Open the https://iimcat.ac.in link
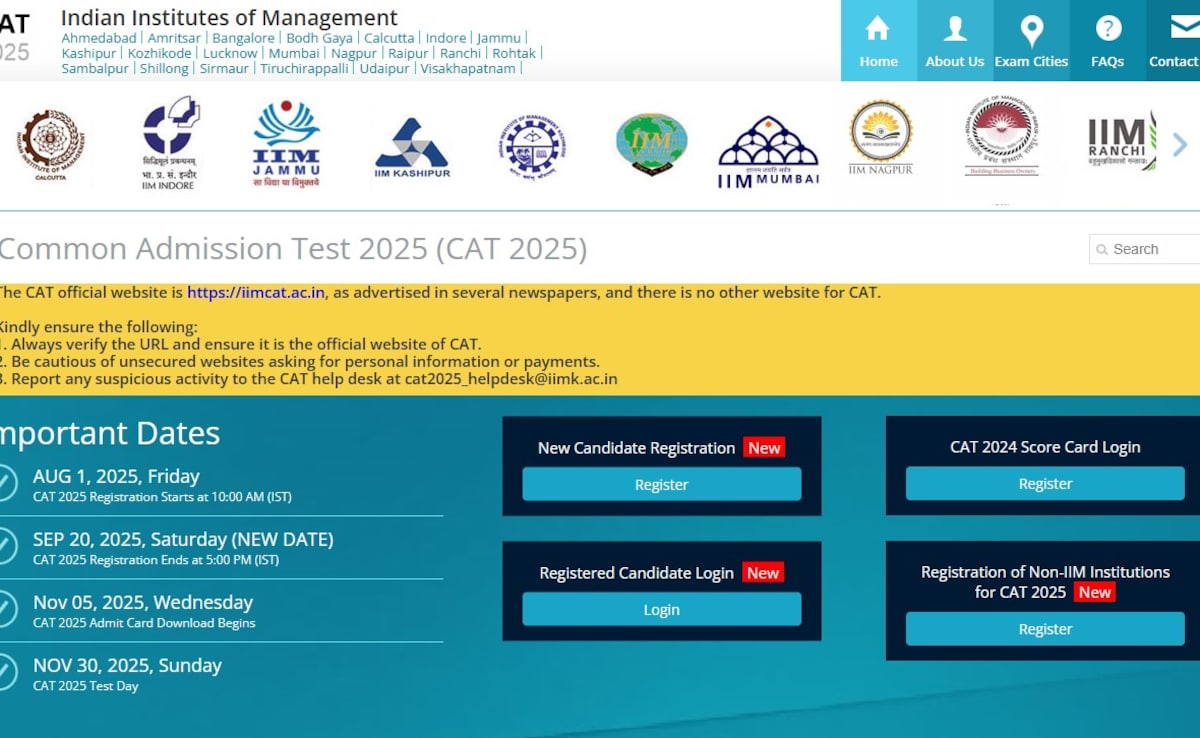Viewport: 1200px width, 738px height. click(256, 293)
